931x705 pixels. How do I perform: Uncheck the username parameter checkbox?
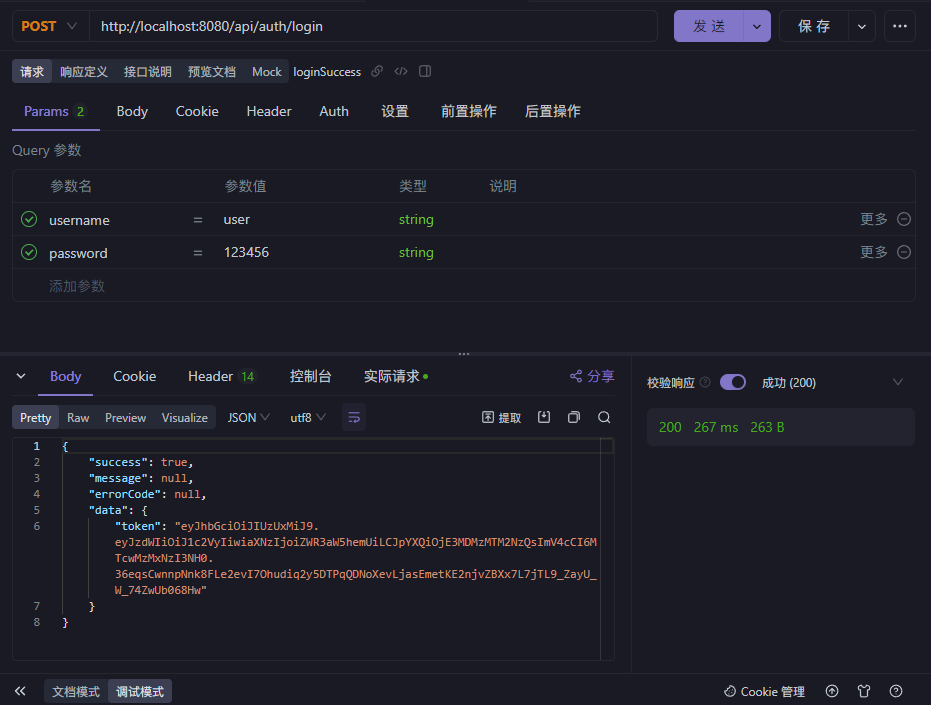tap(29, 219)
